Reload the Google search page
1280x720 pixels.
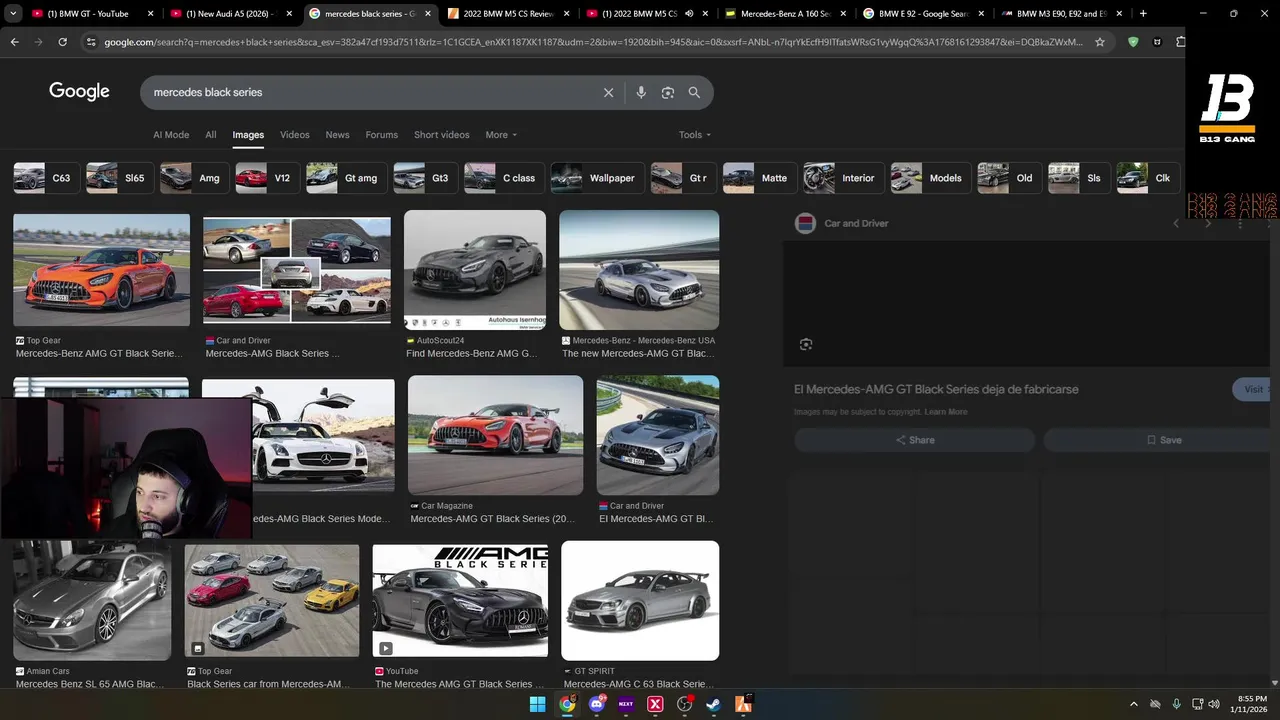(62, 42)
